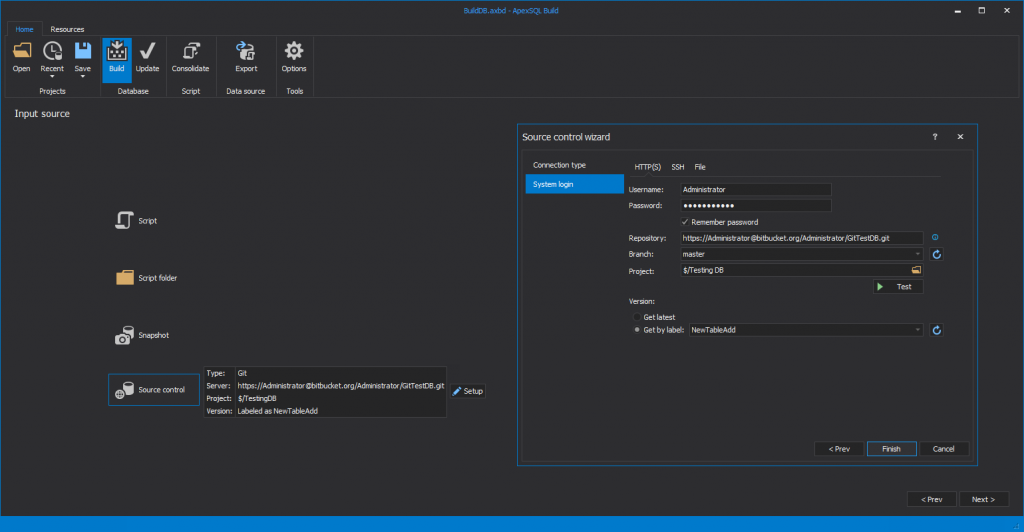Select the Get latest radio button
The height and width of the screenshot is (532, 1024).
(x=637, y=317)
